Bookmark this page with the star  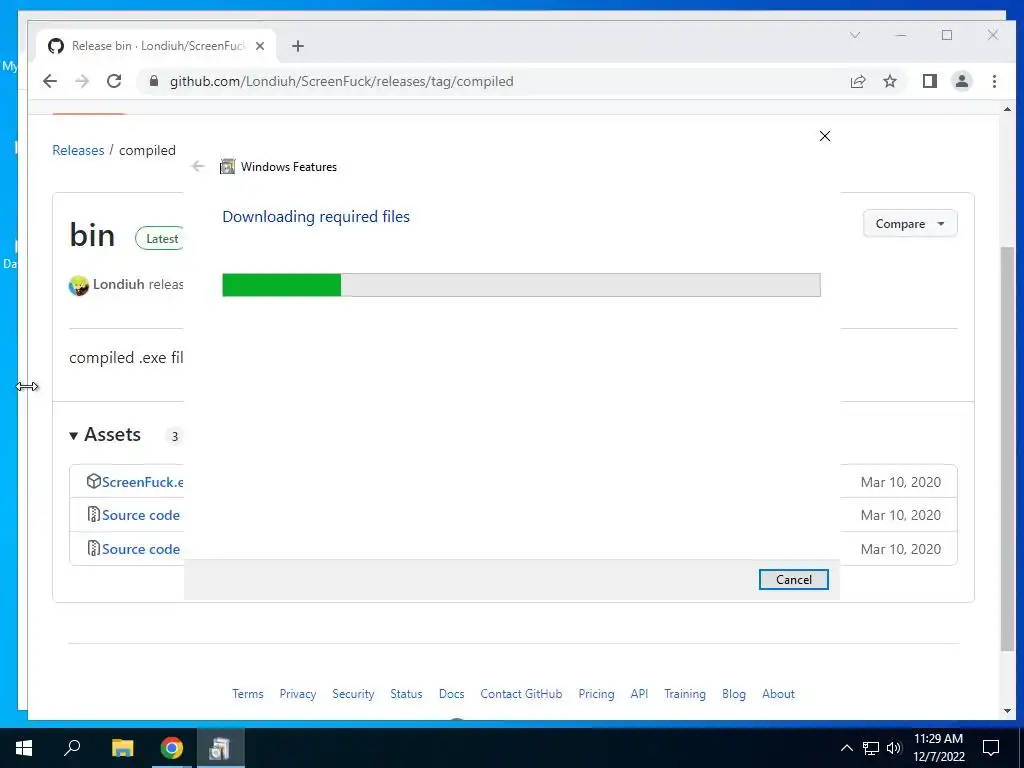[x=889, y=81]
